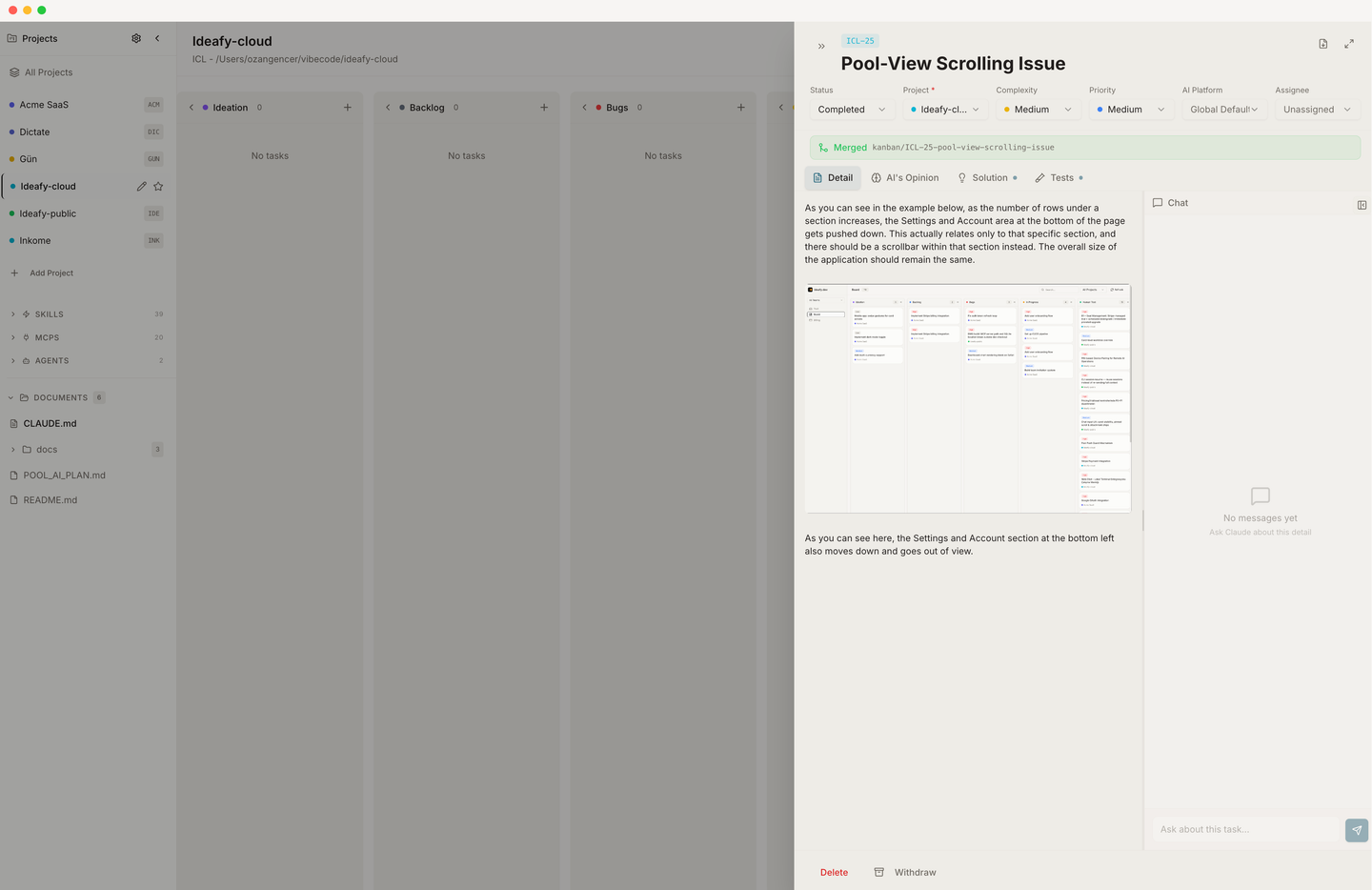Screen dimensions: 1372x890
Task: Focus the Ask about this task input
Action: click(x=1246, y=830)
